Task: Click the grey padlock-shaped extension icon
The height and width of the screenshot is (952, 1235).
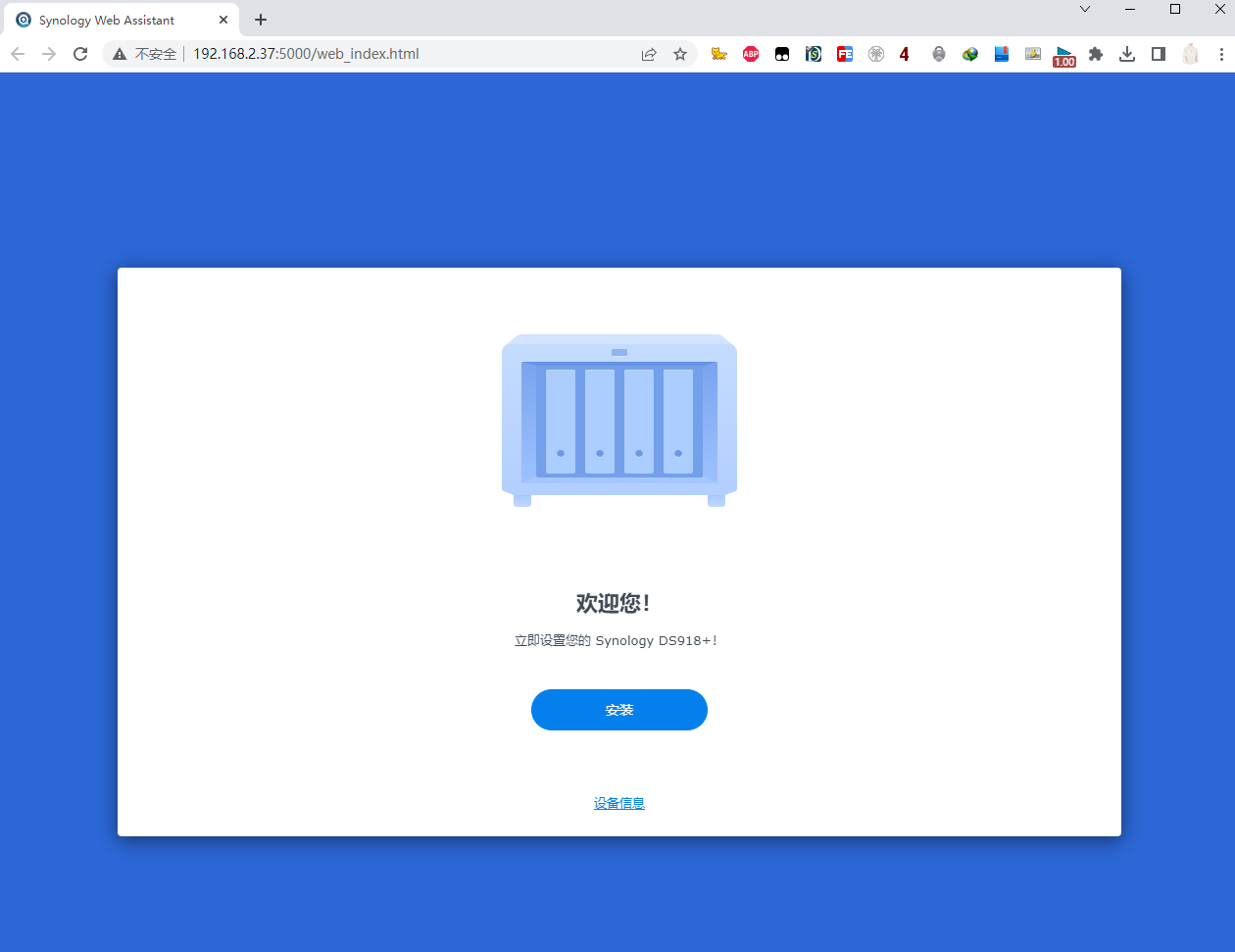Action: point(939,54)
